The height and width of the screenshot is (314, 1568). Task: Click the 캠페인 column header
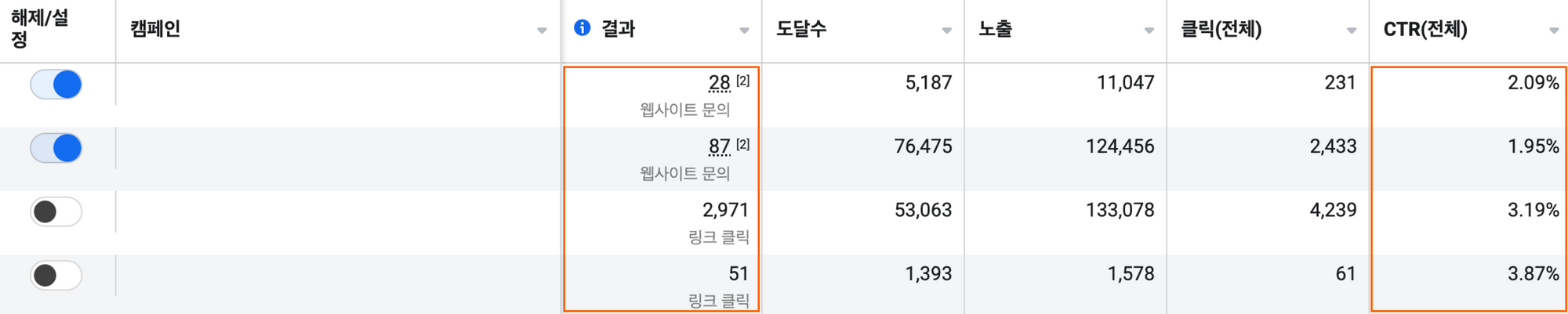coord(155,29)
